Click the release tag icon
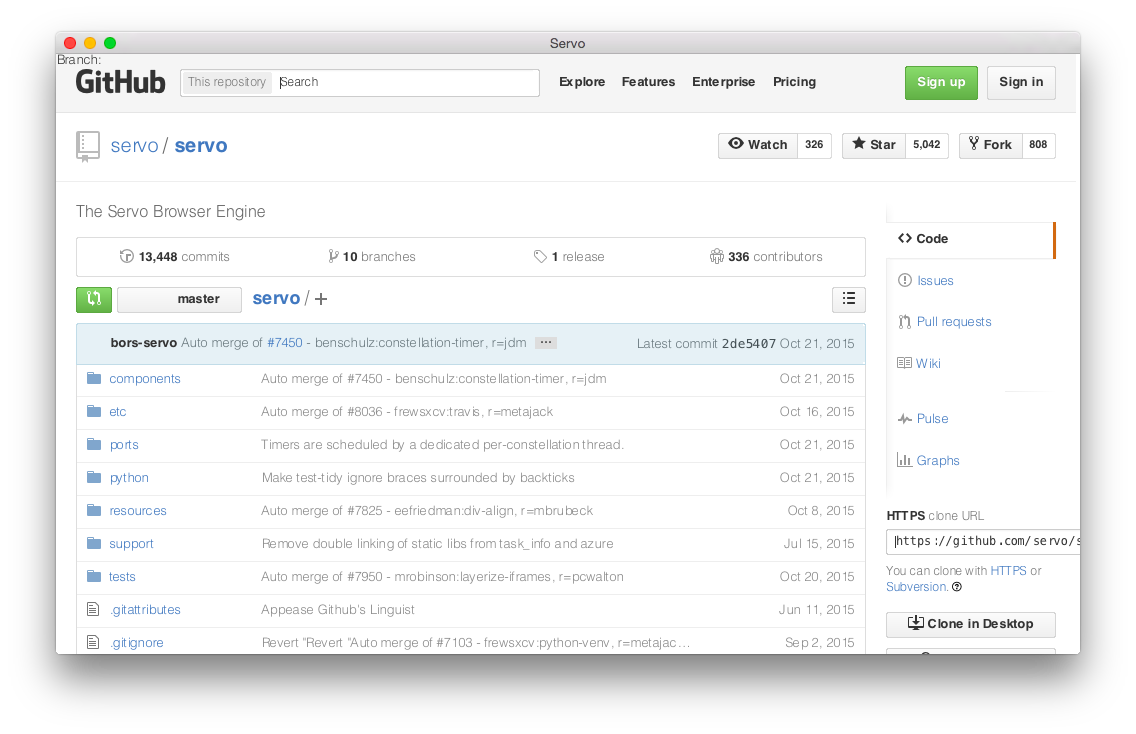This screenshot has width=1136, height=734. click(540, 257)
